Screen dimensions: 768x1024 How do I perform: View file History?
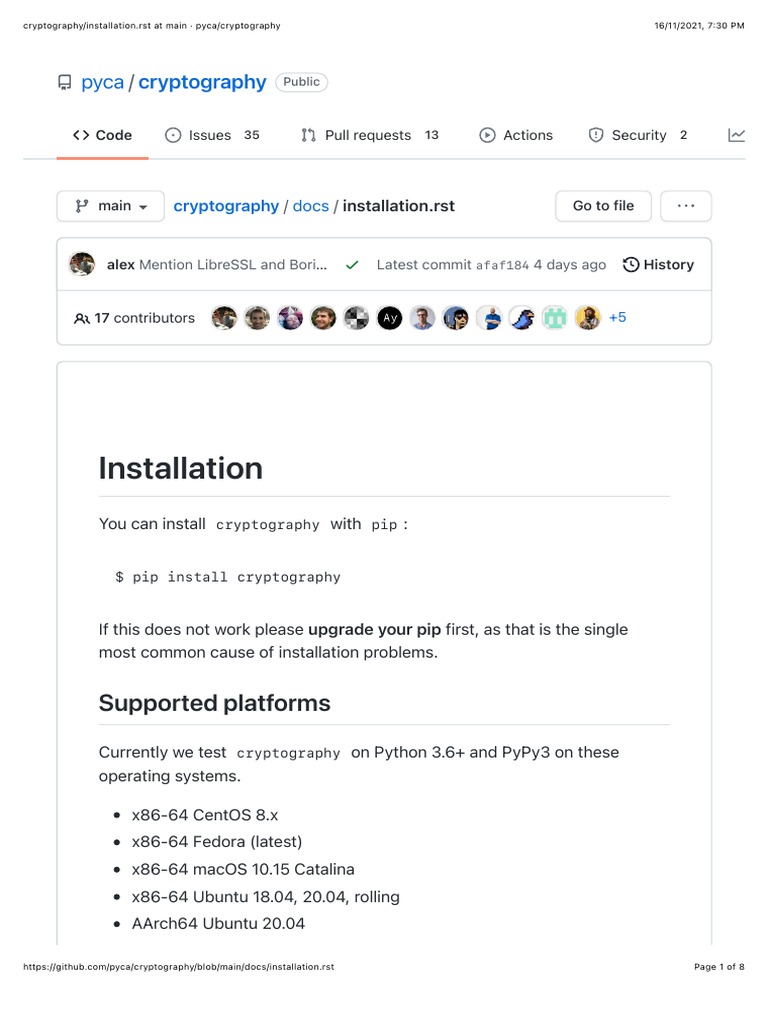pos(658,265)
